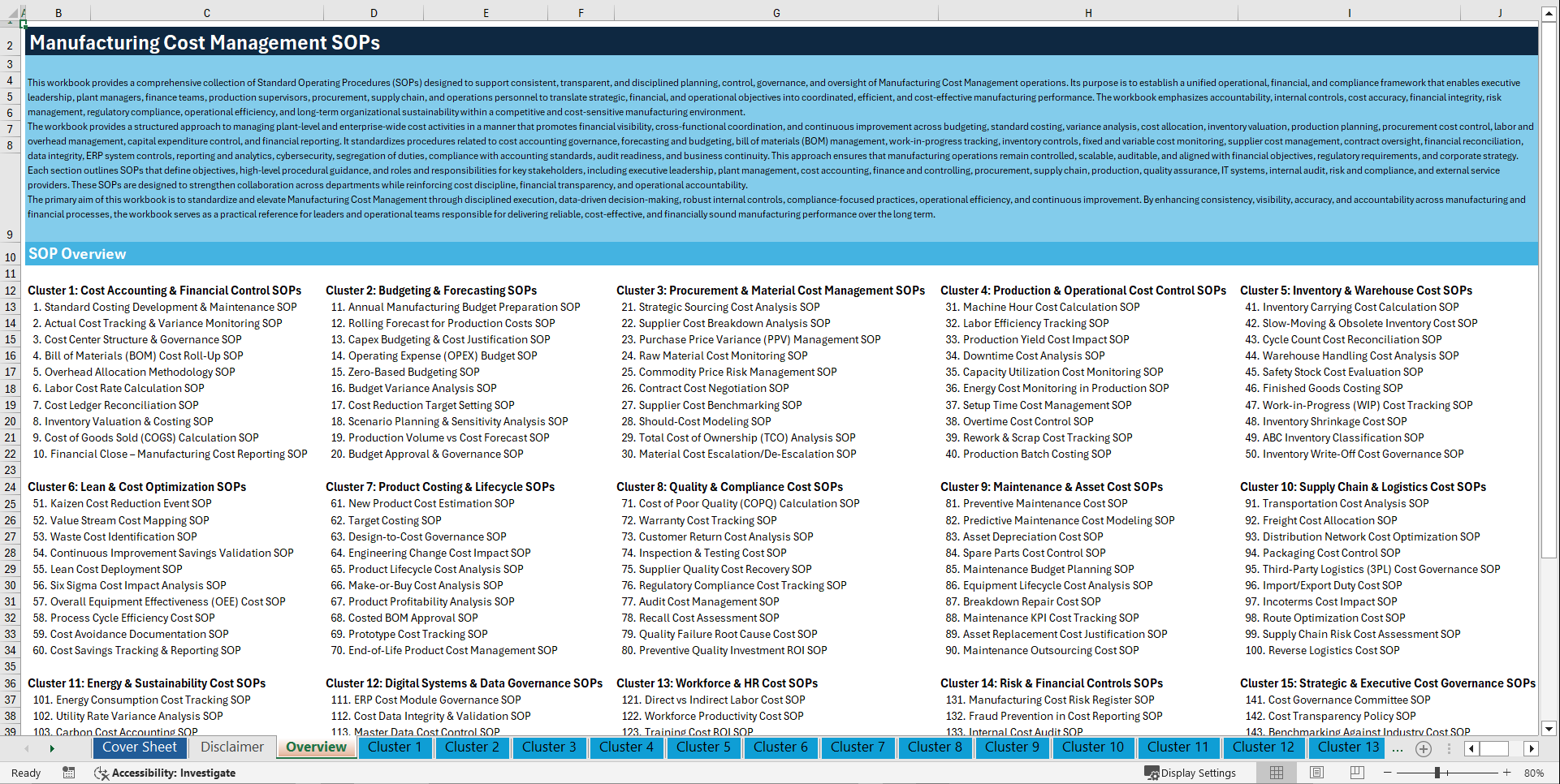The width and height of the screenshot is (1560, 784).
Task: Open Display Settings in the status bar
Action: pos(1191,773)
